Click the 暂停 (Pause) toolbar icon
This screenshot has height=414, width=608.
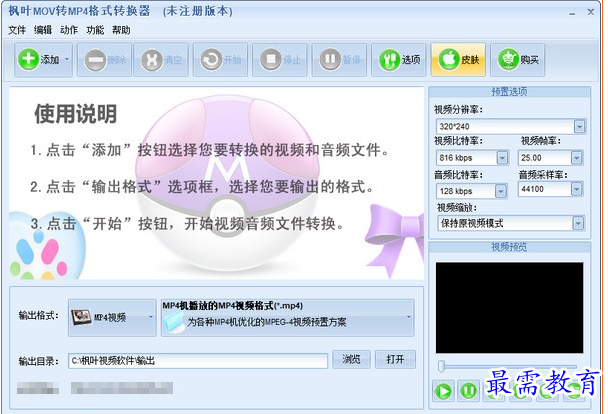tap(330, 59)
